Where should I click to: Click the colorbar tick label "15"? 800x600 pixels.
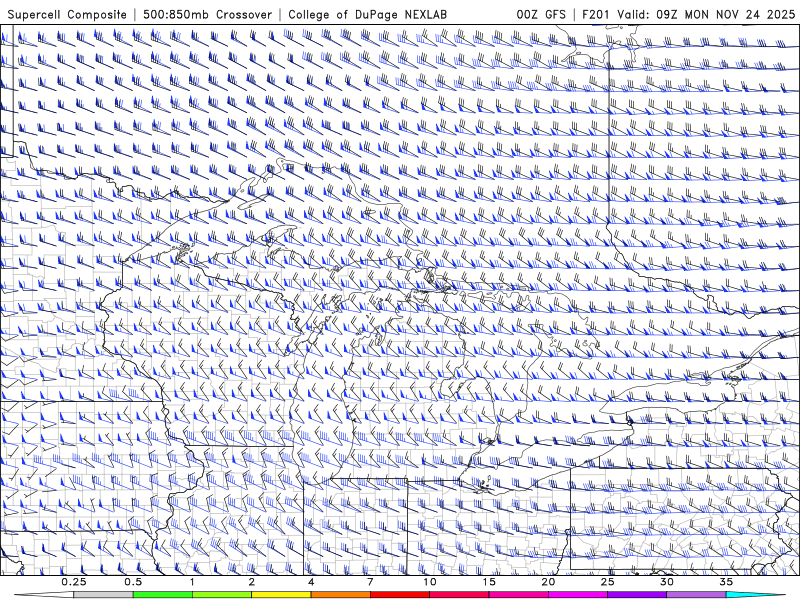pyautogui.click(x=489, y=582)
